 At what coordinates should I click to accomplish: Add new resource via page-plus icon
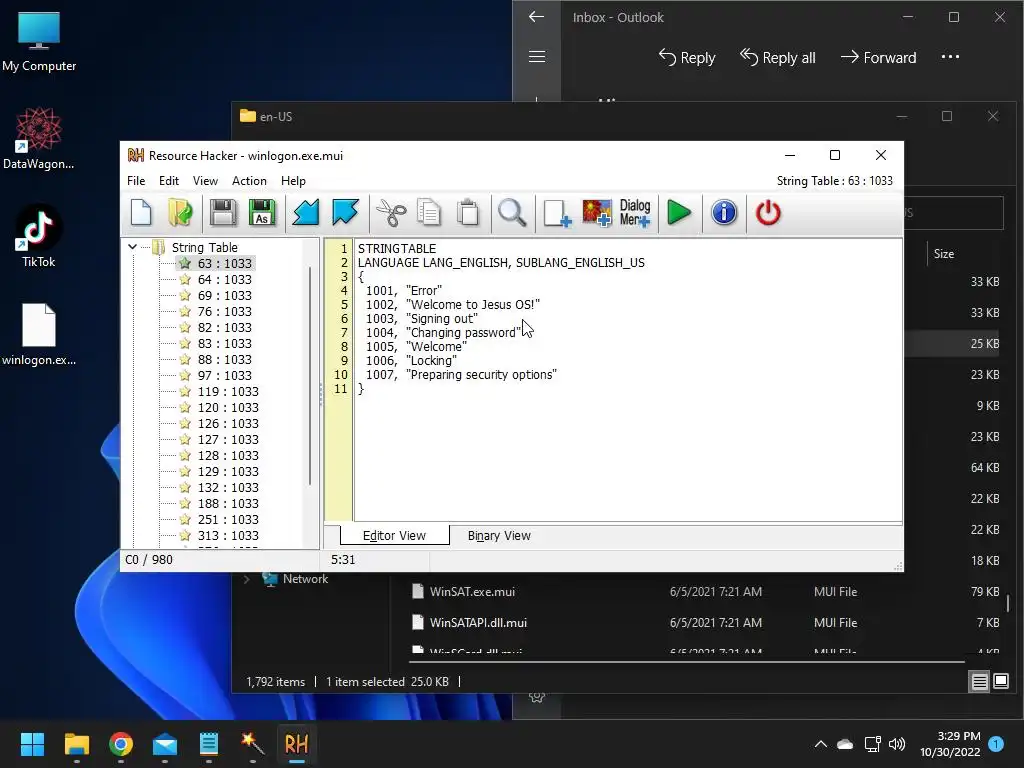[557, 213]
